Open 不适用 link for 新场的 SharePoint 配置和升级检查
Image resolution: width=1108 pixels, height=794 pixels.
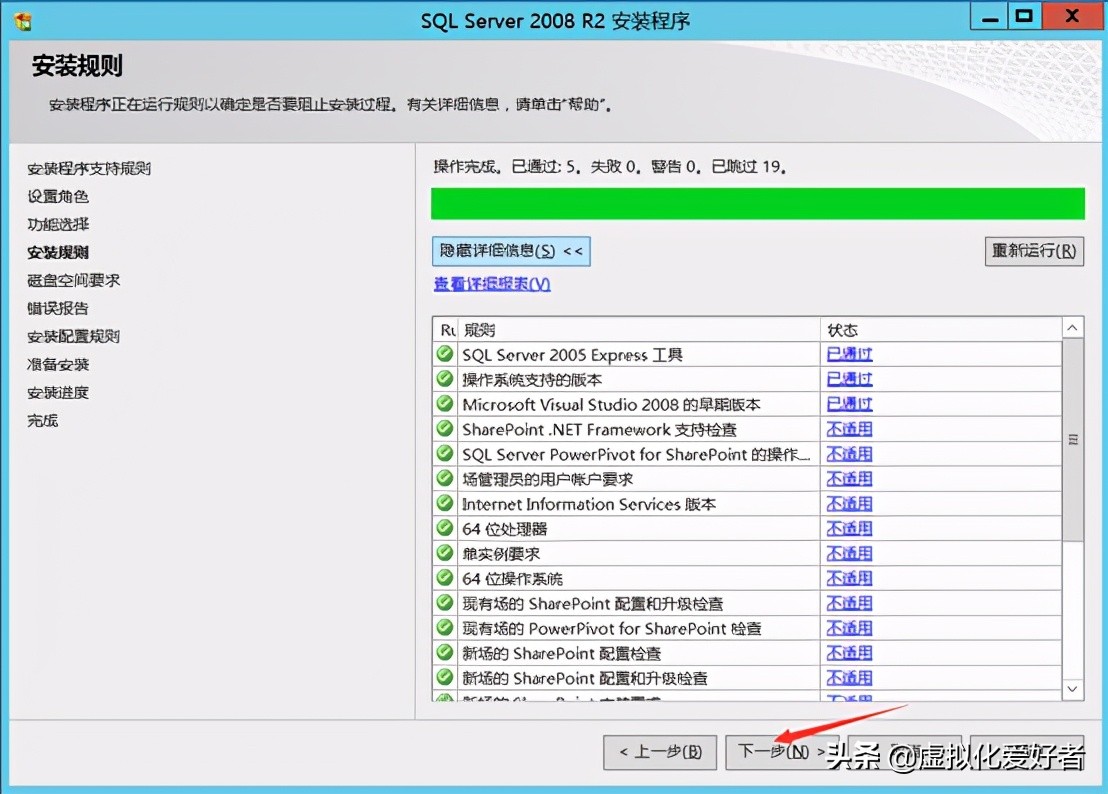pyautogui.click(x=849, y=677)
